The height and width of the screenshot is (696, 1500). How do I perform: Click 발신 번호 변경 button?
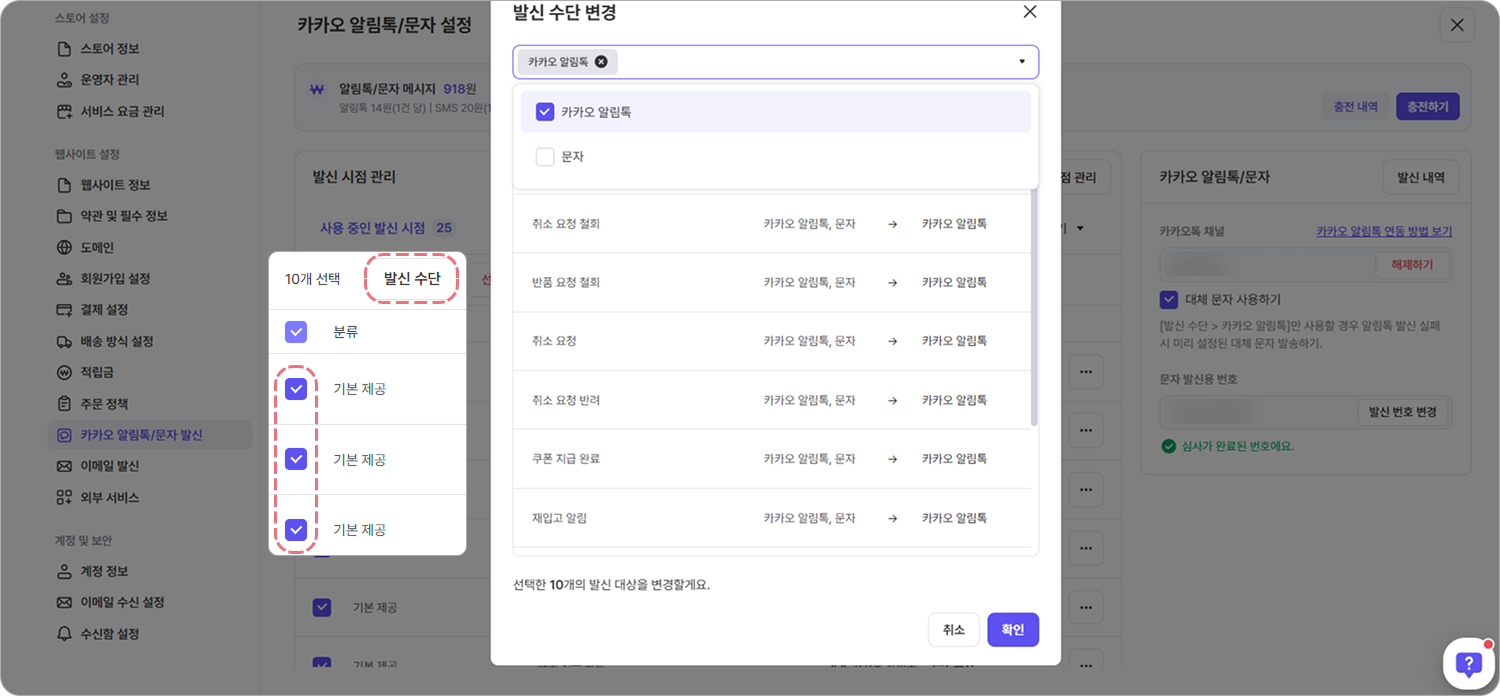[x=1402, y=413]
